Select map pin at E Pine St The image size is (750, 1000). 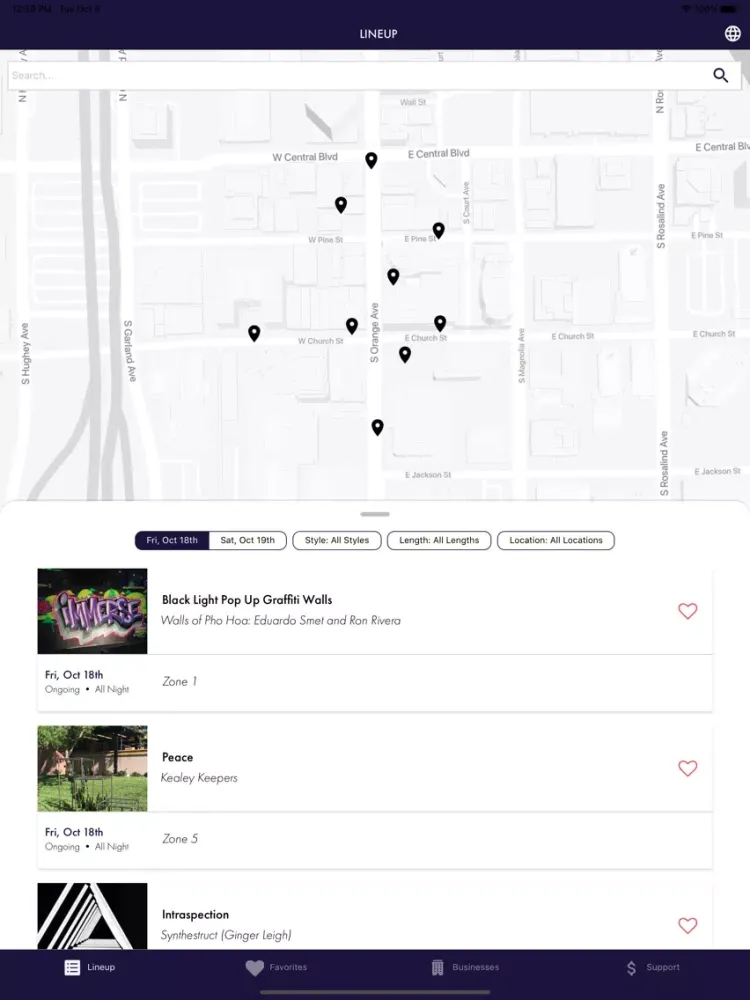click(438, 230)
